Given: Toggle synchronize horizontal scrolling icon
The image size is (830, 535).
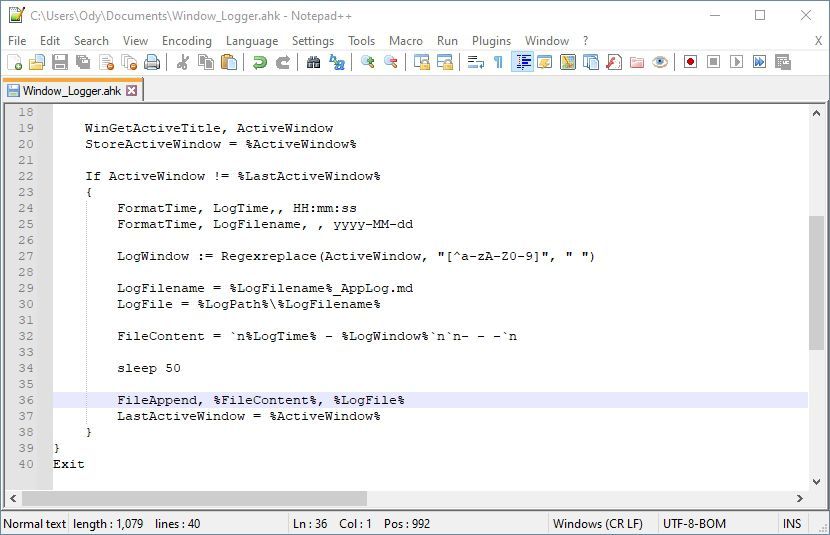Looking at the screenshot, I should point(445,62).
